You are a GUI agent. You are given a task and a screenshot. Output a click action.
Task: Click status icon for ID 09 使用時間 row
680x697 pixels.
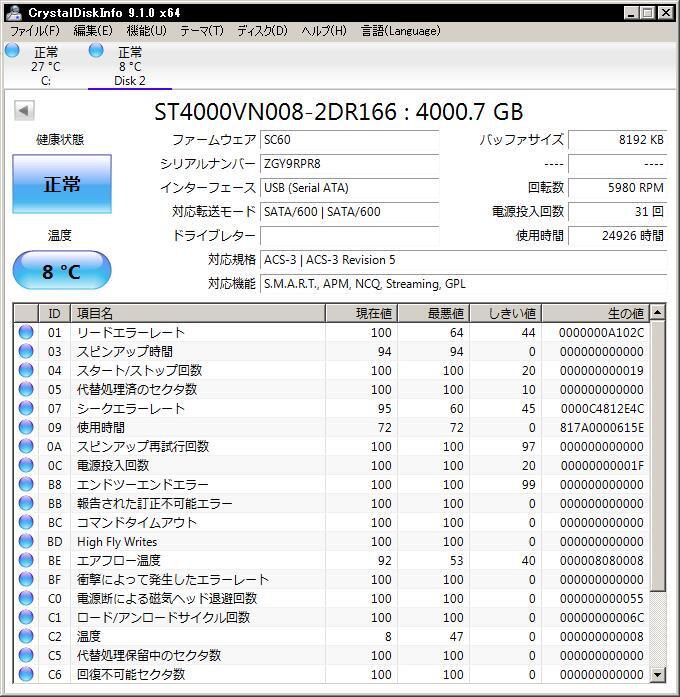(26, 427)
